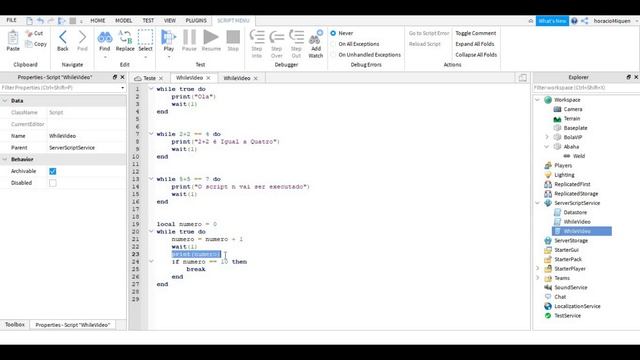Click the undo arrow in quick access bar
Image resolution: width=640 pixels, height=360 pixels.
point(40,20)
